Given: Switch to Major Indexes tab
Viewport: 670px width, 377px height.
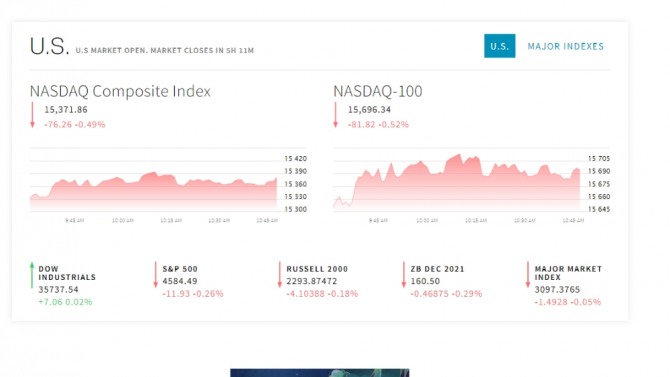Looking at the screenshot, I should click(565, 46).
